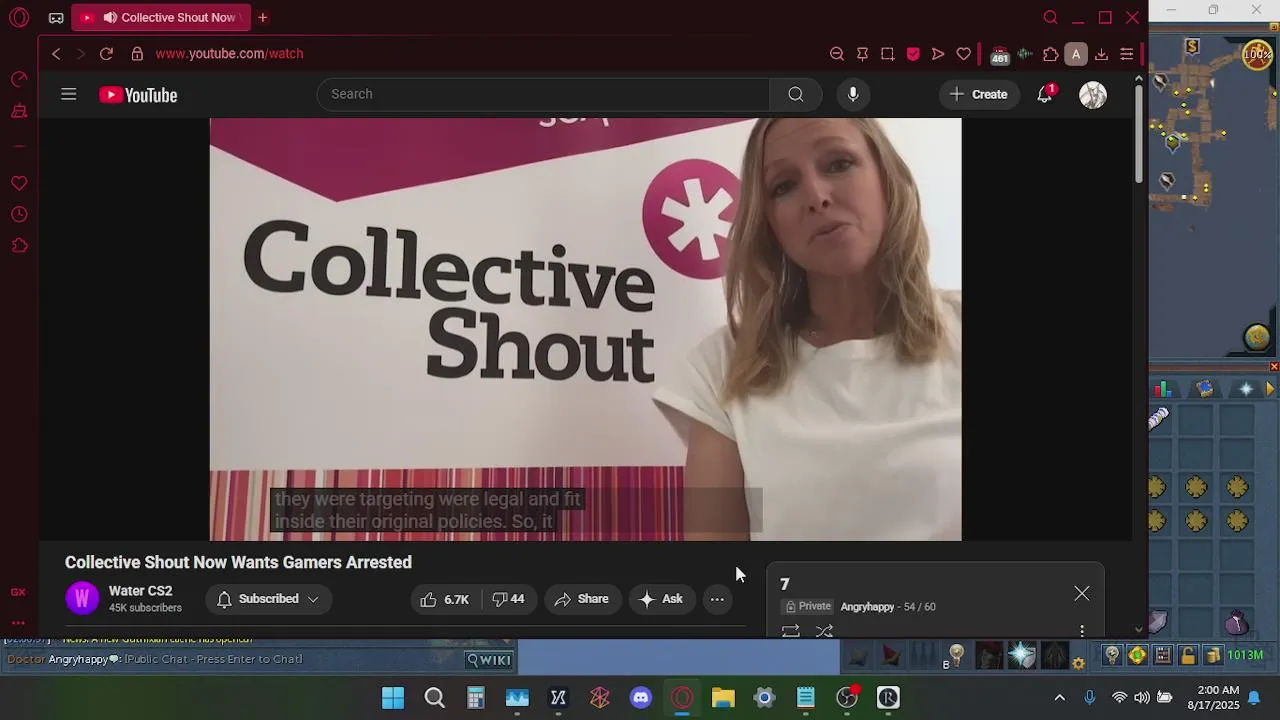Screen dimensions: 1280x720
Task: Open a new browser tab
Action: point(262,17)
